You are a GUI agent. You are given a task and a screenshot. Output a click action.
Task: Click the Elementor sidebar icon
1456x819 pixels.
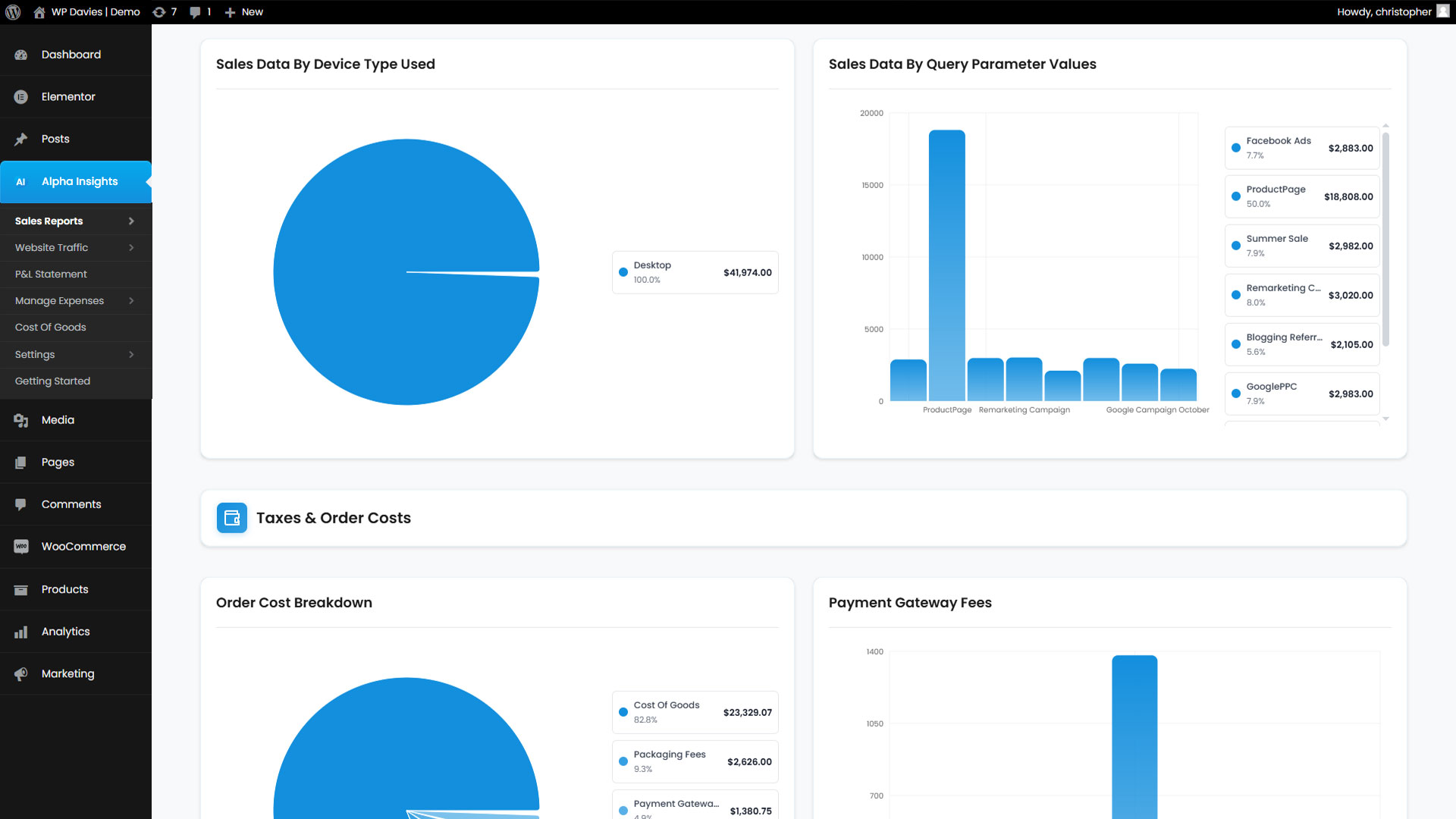21,97
